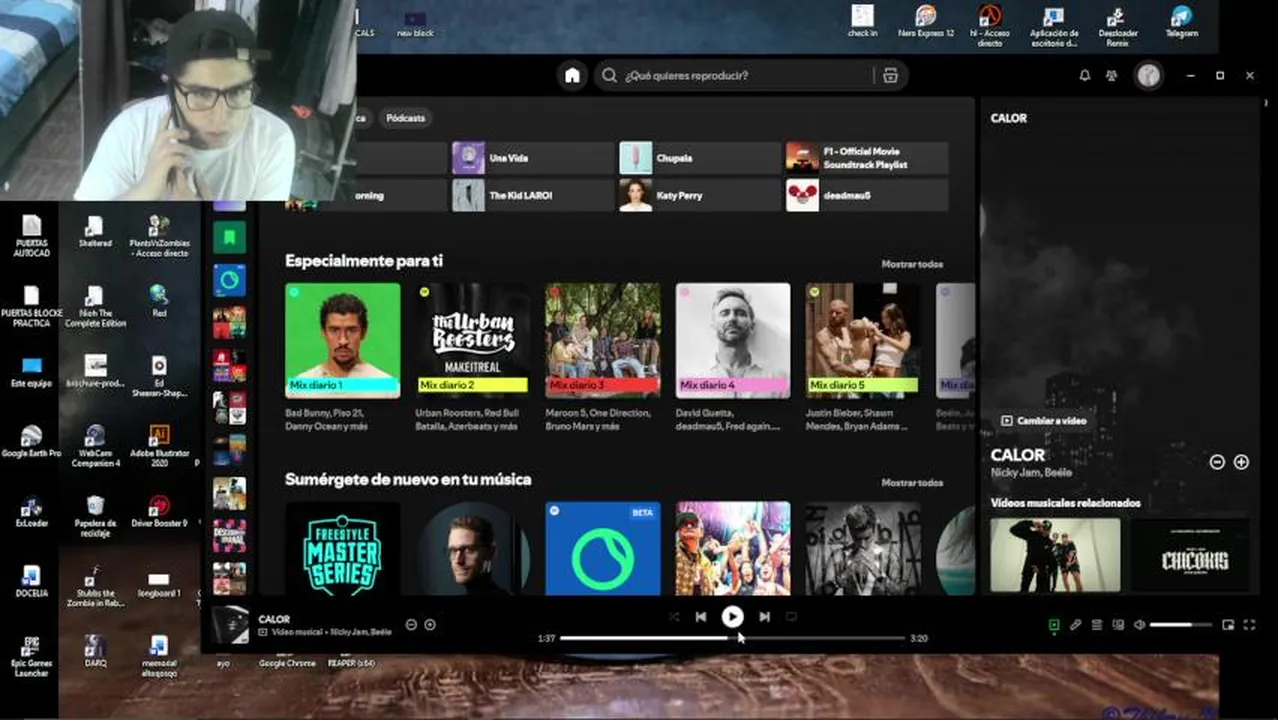This screenshot has height=720, width=1278.
Task: Select WebCam Companion 4 desktop icon
Action: (x=95, y=446)
